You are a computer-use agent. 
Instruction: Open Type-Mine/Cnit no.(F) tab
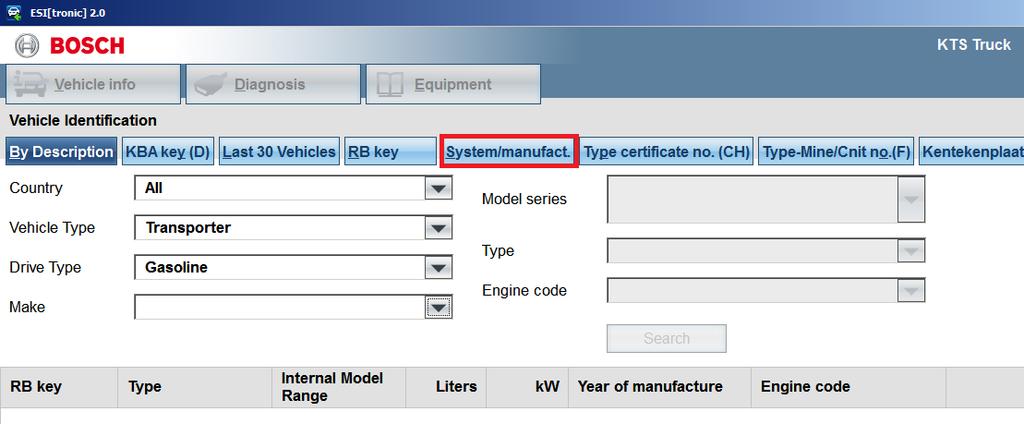837,152
